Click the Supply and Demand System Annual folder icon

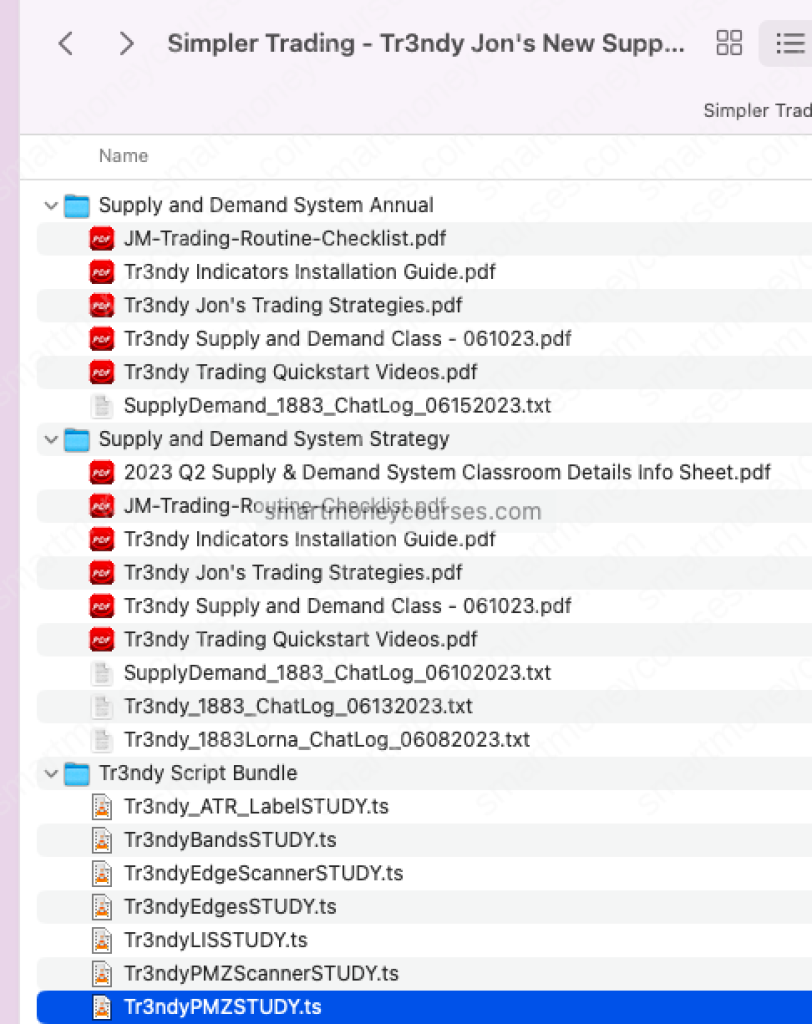tap(77, 206)
